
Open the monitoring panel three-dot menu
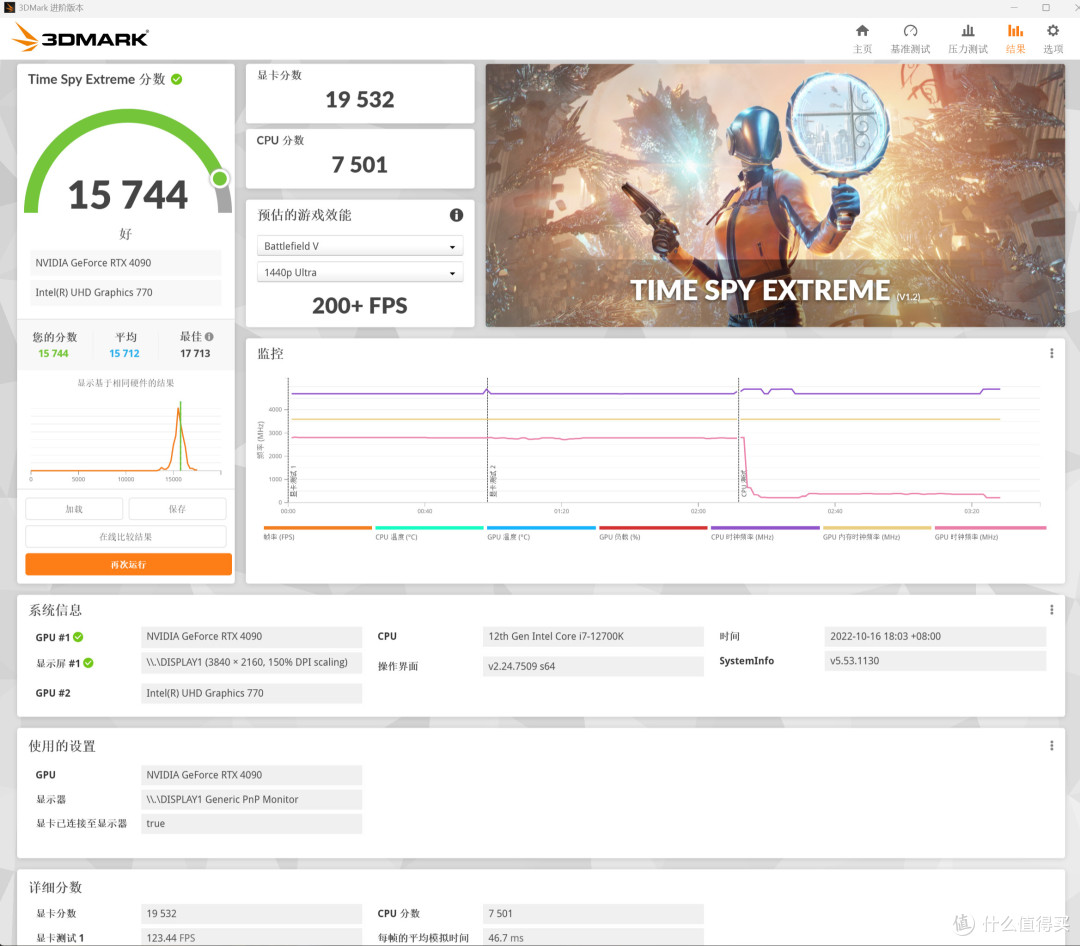click(x=1051, y=353)
